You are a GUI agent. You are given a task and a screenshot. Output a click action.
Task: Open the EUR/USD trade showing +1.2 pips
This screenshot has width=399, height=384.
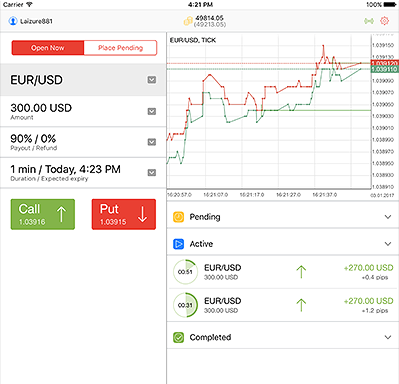point(283,305)
